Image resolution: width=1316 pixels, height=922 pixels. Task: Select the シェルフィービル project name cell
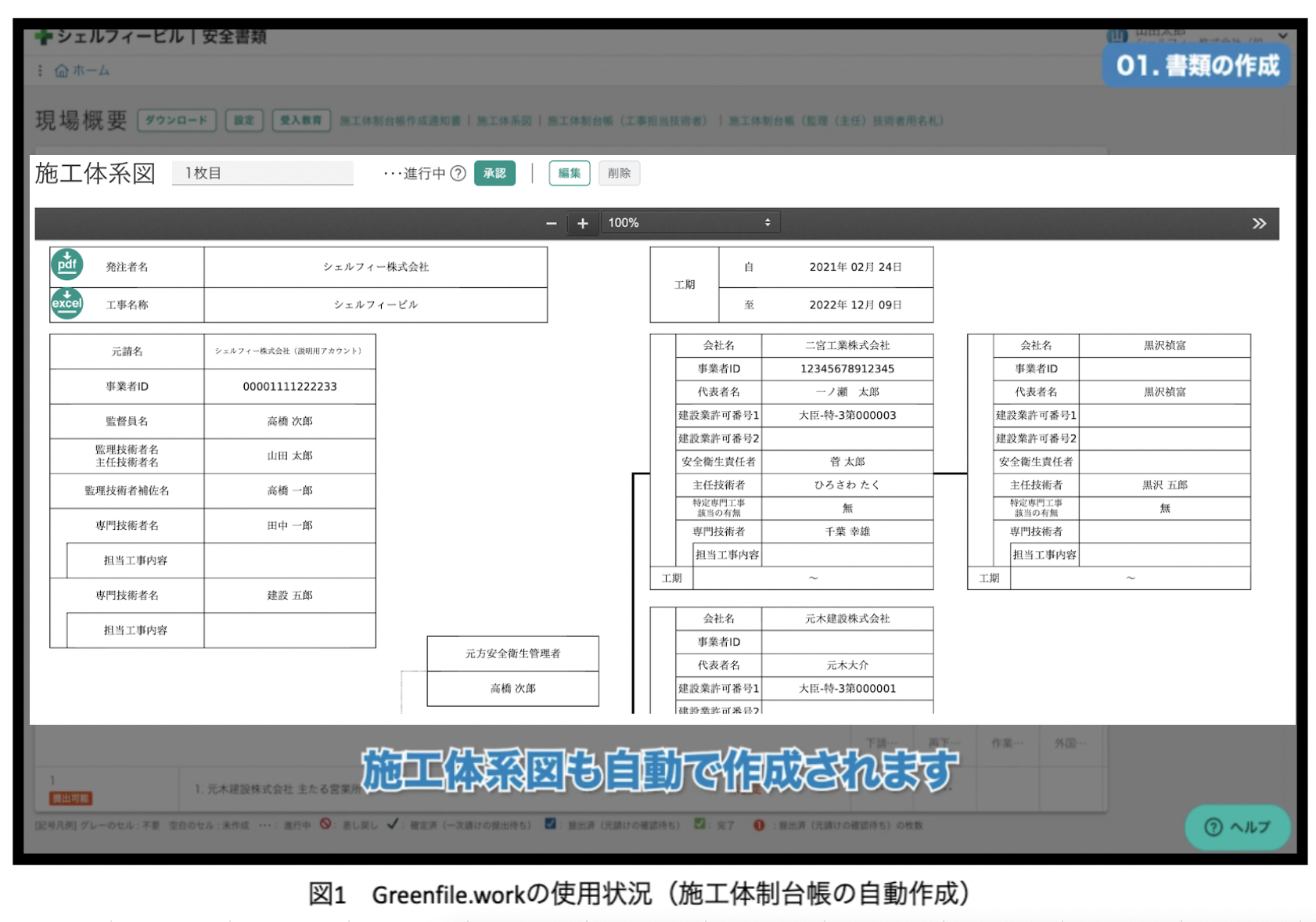point(376,304)
